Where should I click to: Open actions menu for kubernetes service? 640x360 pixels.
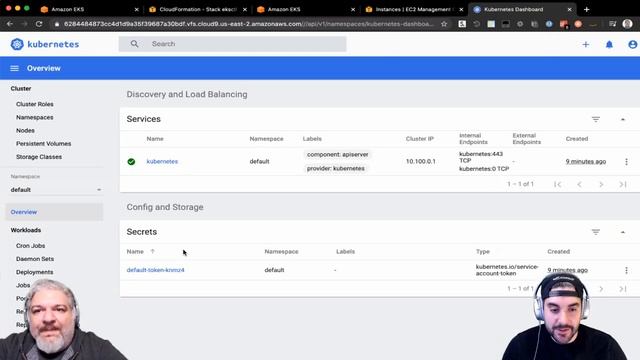click(x=627, y=162)
